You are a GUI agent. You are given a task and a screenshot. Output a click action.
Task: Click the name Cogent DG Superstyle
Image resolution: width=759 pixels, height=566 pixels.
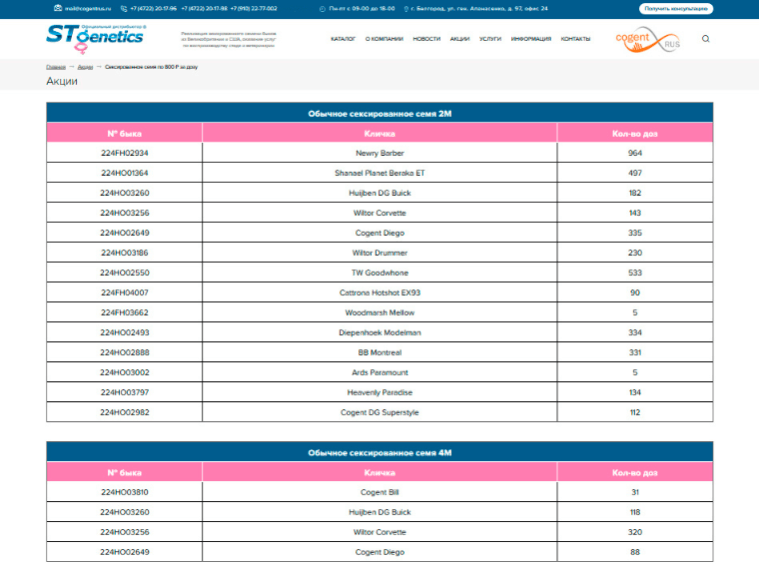click(380, 412)
